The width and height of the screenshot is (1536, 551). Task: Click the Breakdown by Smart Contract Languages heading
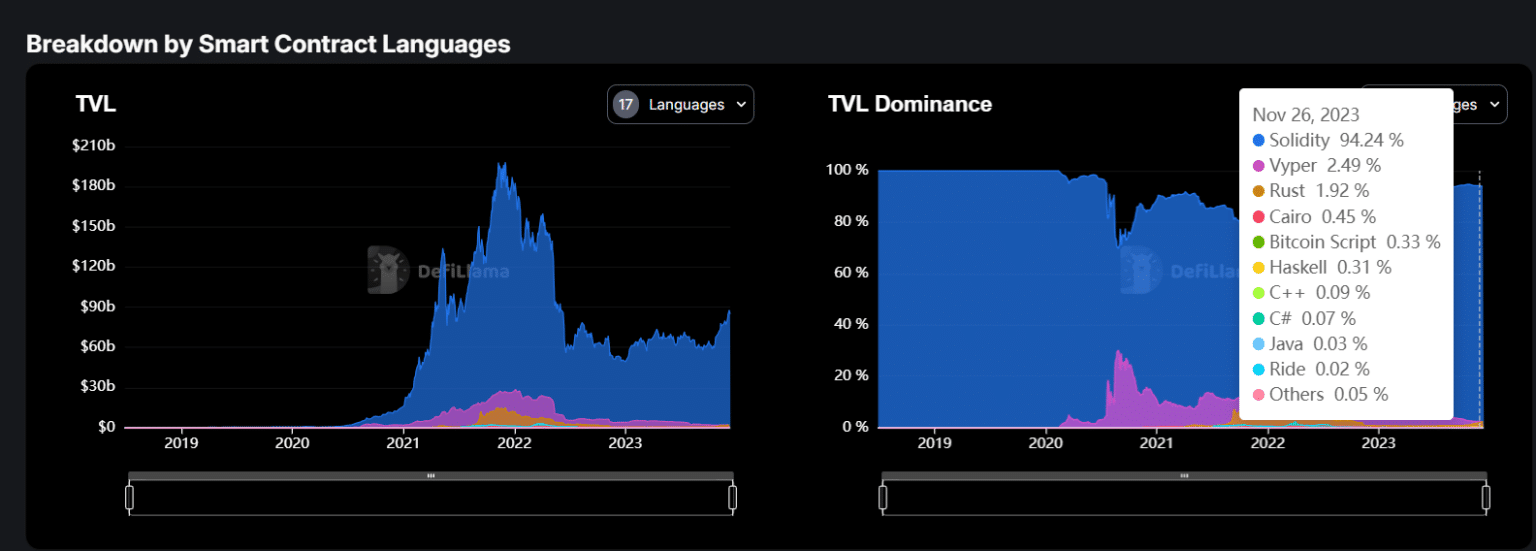[268, 44]
